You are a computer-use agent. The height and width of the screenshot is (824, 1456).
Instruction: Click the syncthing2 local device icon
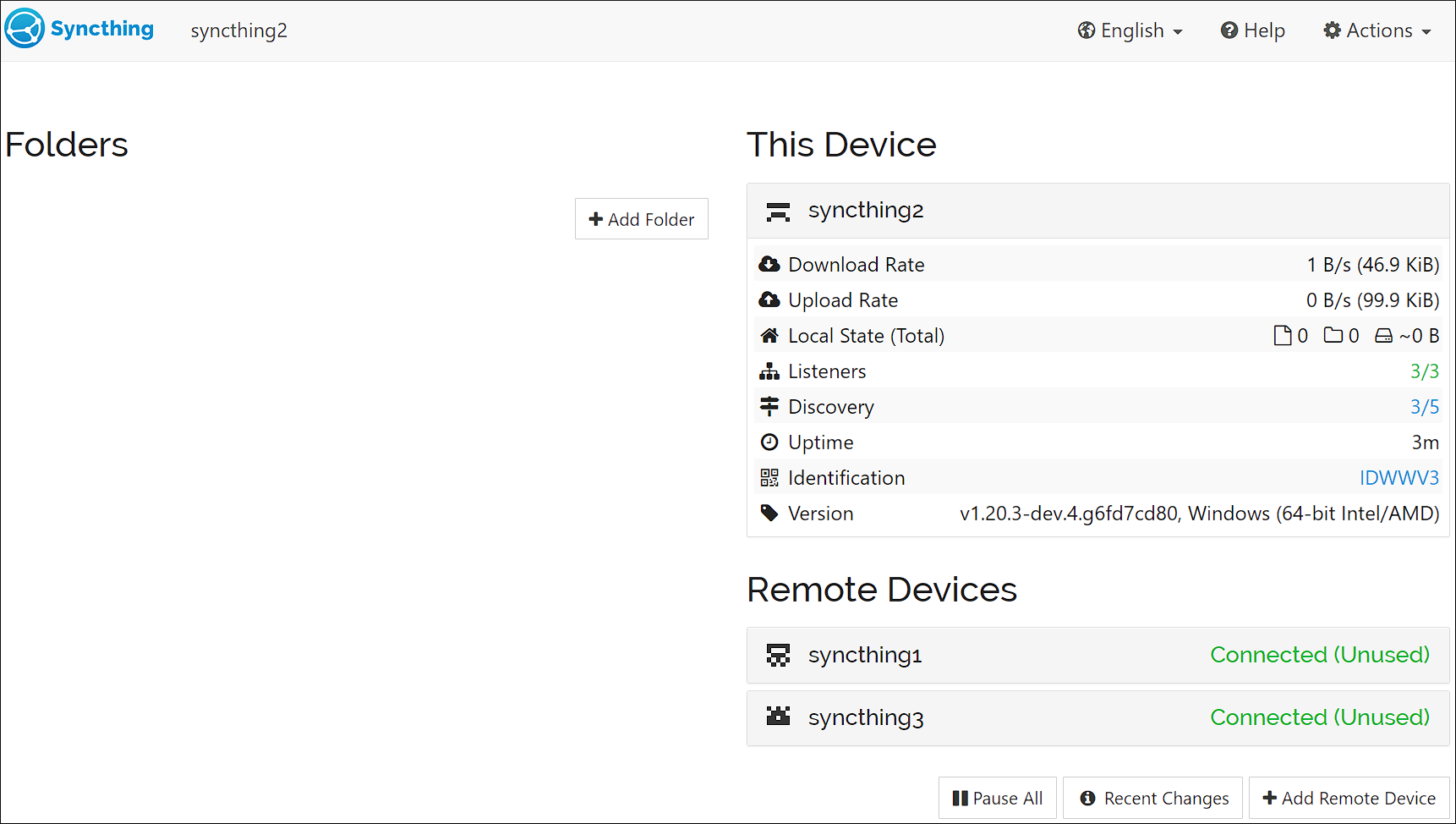click(x=778, y=211)
